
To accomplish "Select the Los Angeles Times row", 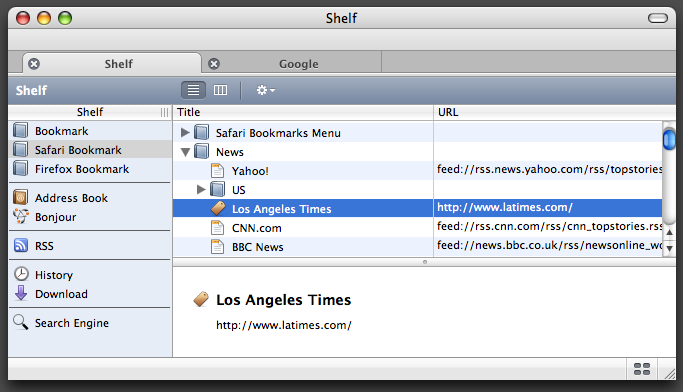I will tap(417, 208).
